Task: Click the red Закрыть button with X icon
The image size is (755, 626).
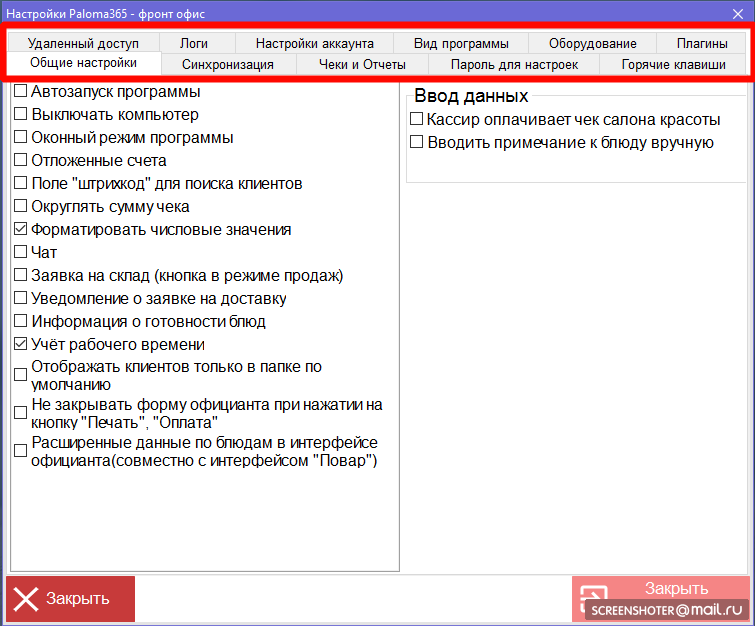Action: [x=71, y=599]
